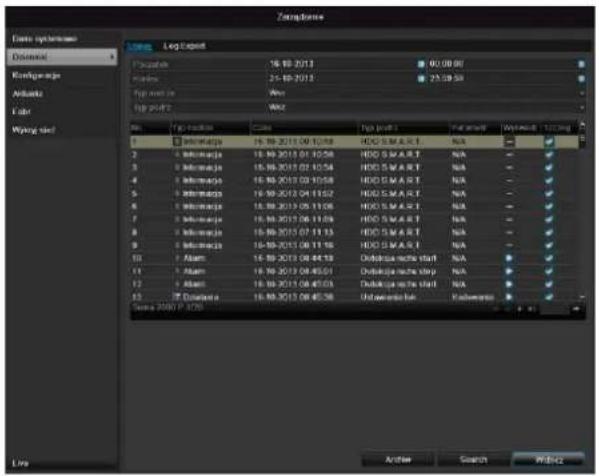Viewport: 599px width, 476px height.
Task: Play recording for log entry 10 alarm
Action: coord(509,258)
